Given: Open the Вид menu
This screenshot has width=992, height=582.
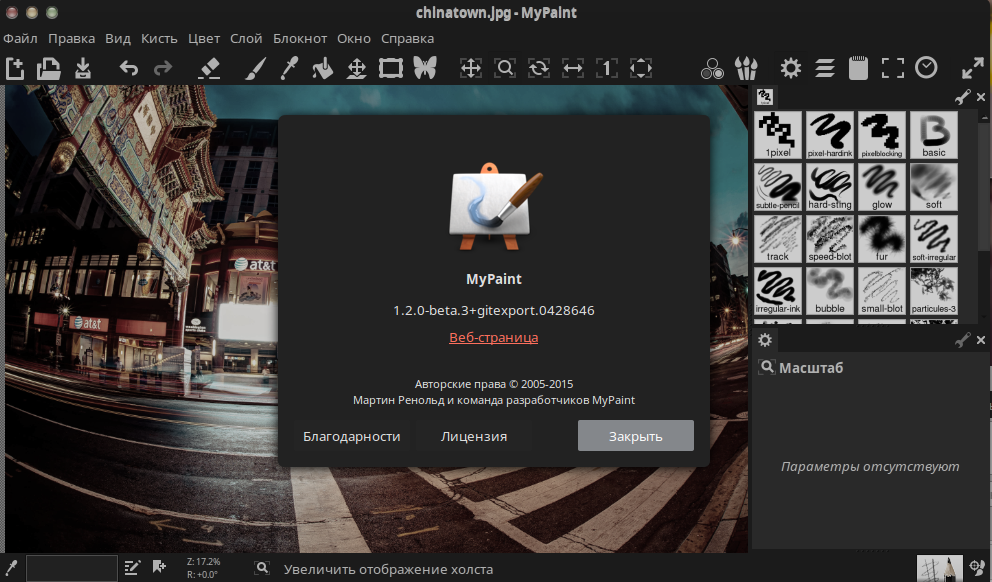Looking at the screenshot, I should coord(118,39).
